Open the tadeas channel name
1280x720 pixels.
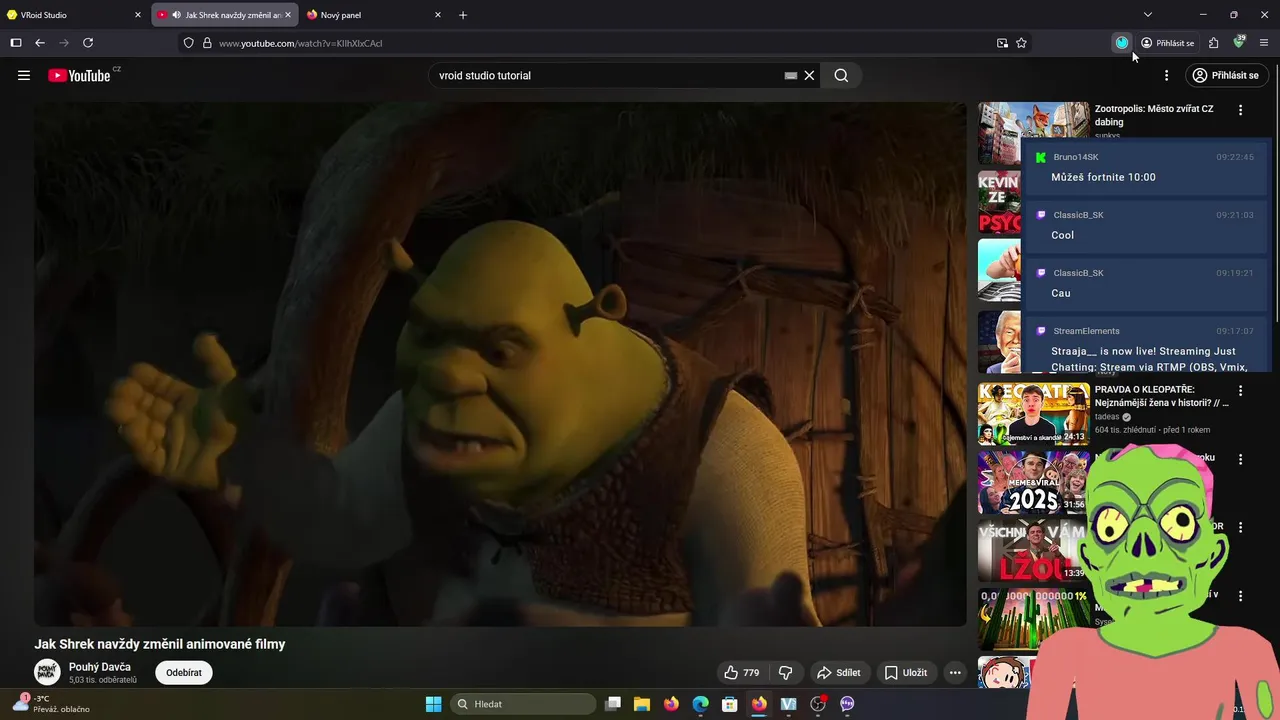(1107, 417)
